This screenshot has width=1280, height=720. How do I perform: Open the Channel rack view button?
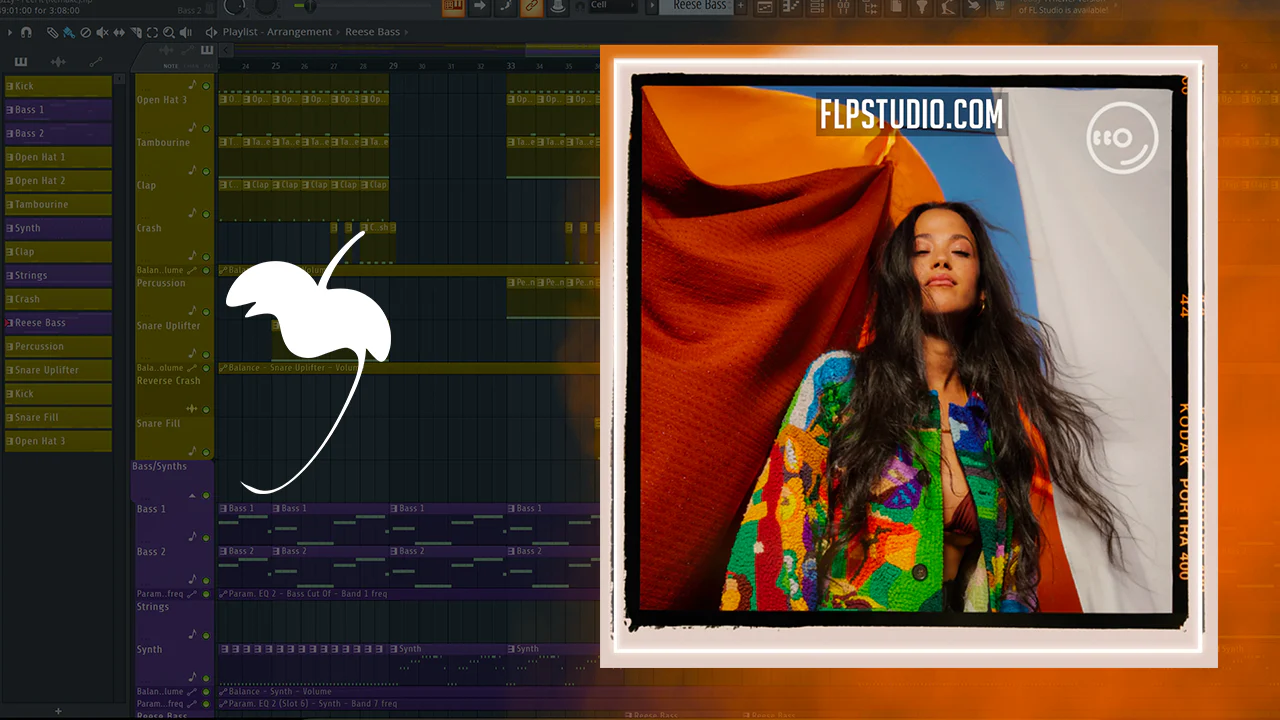click(817, 7)
